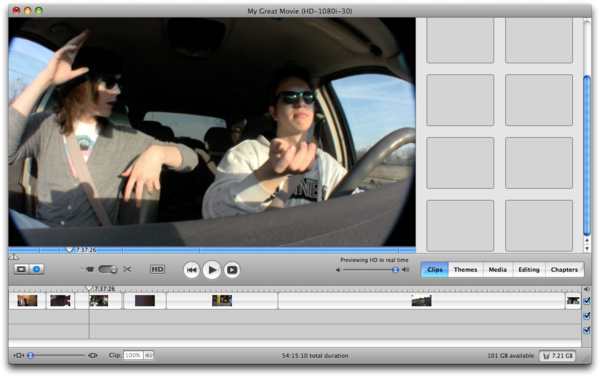Image resolution: width=600 pixels, height=377 pixels.
Task: Click the timeline horizontal scrollbar
Action: [x=295, y=343]
